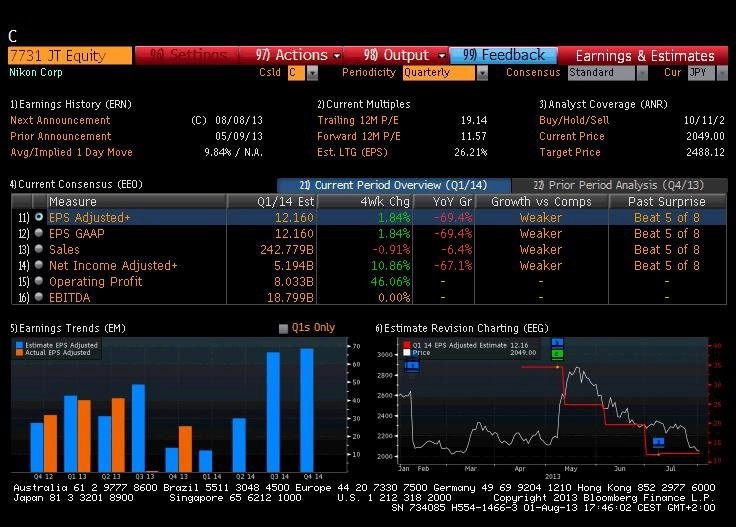This screenshot has width=736, height=527.
Task: Click the EBITDA estimate 18.799B
Action: 290,298
